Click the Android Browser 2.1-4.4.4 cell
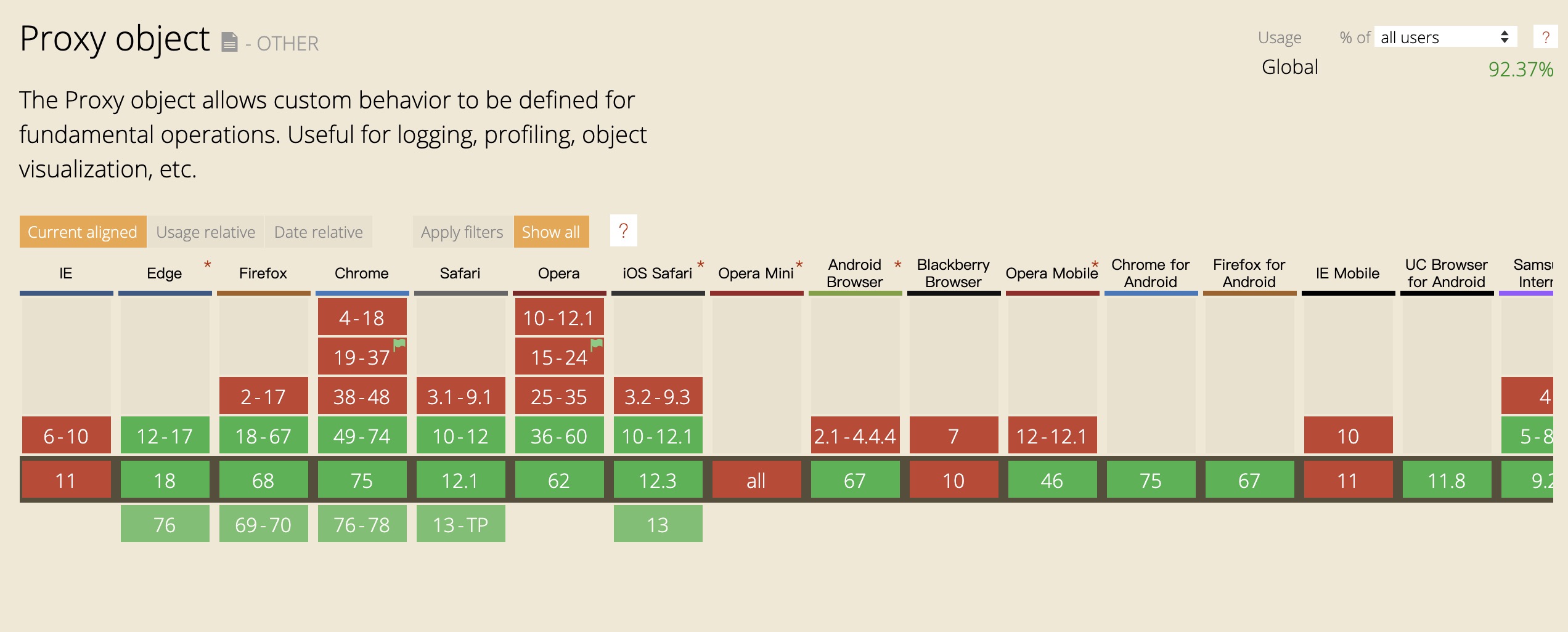This screenshot has width=1568, height=632. [x=855, y=436]
